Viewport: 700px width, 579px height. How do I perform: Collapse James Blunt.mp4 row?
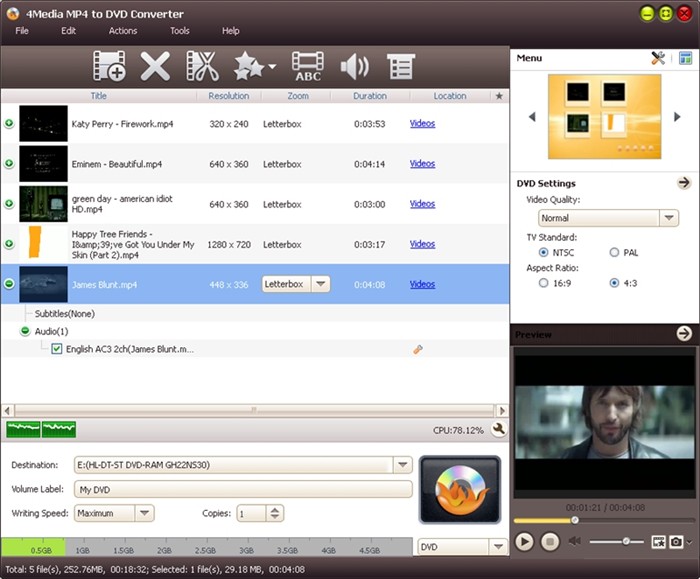click(x=9, y=284)
